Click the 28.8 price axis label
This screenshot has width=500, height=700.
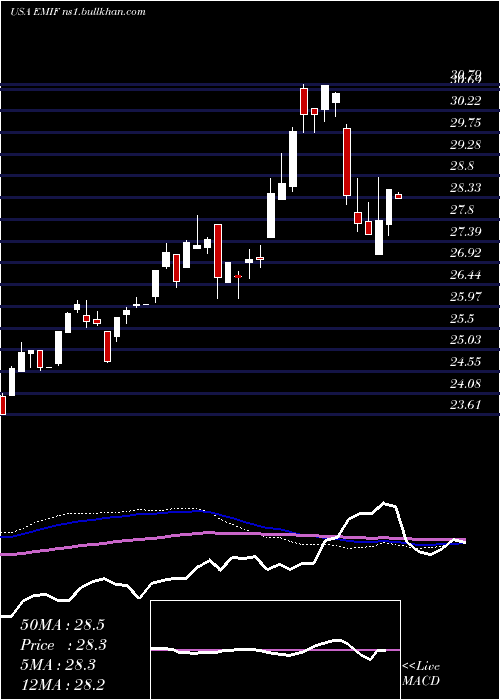[x=462, y=166]
